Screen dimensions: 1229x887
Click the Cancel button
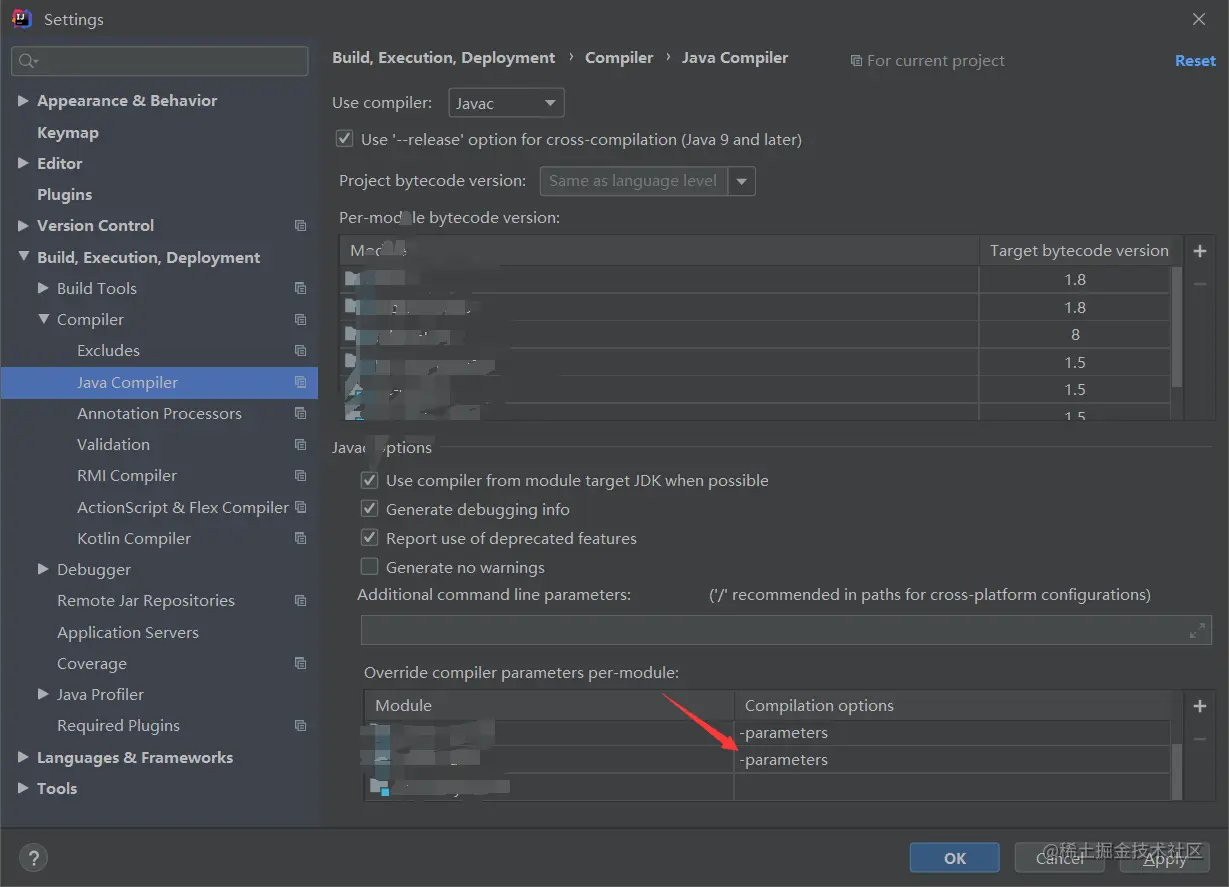[x=1060, y=858]
